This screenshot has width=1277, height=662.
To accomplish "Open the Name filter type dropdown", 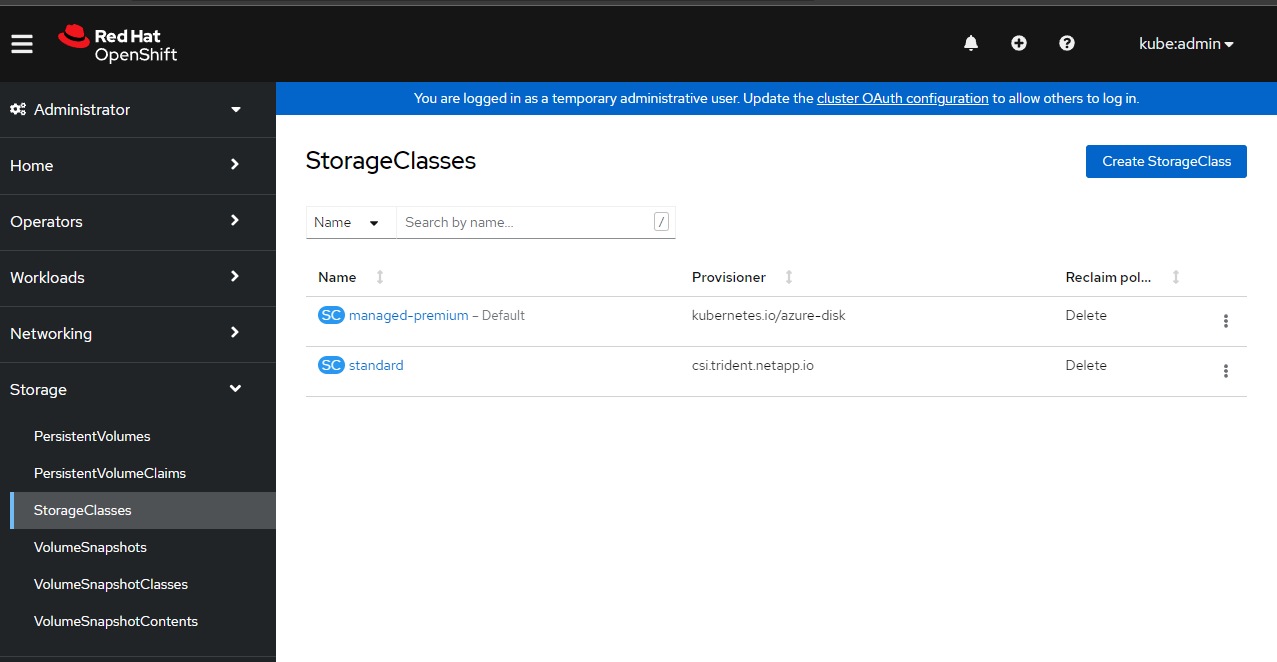I will click(x=350, y=222).
